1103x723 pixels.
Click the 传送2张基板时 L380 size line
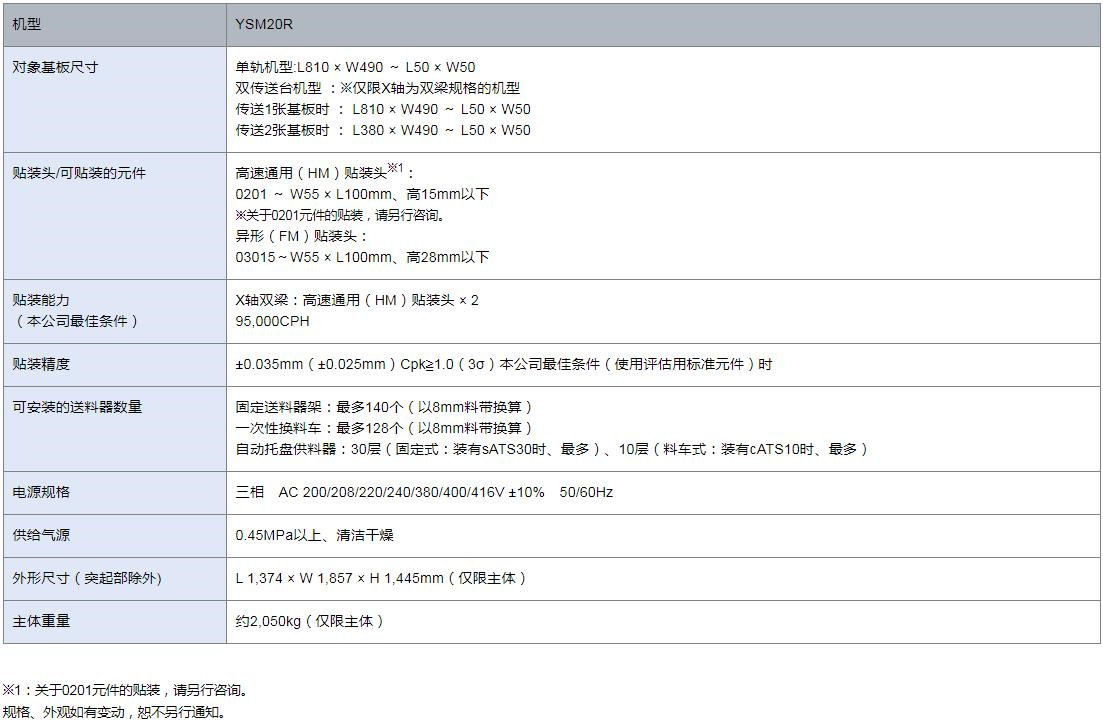click(x=383, y=130)
